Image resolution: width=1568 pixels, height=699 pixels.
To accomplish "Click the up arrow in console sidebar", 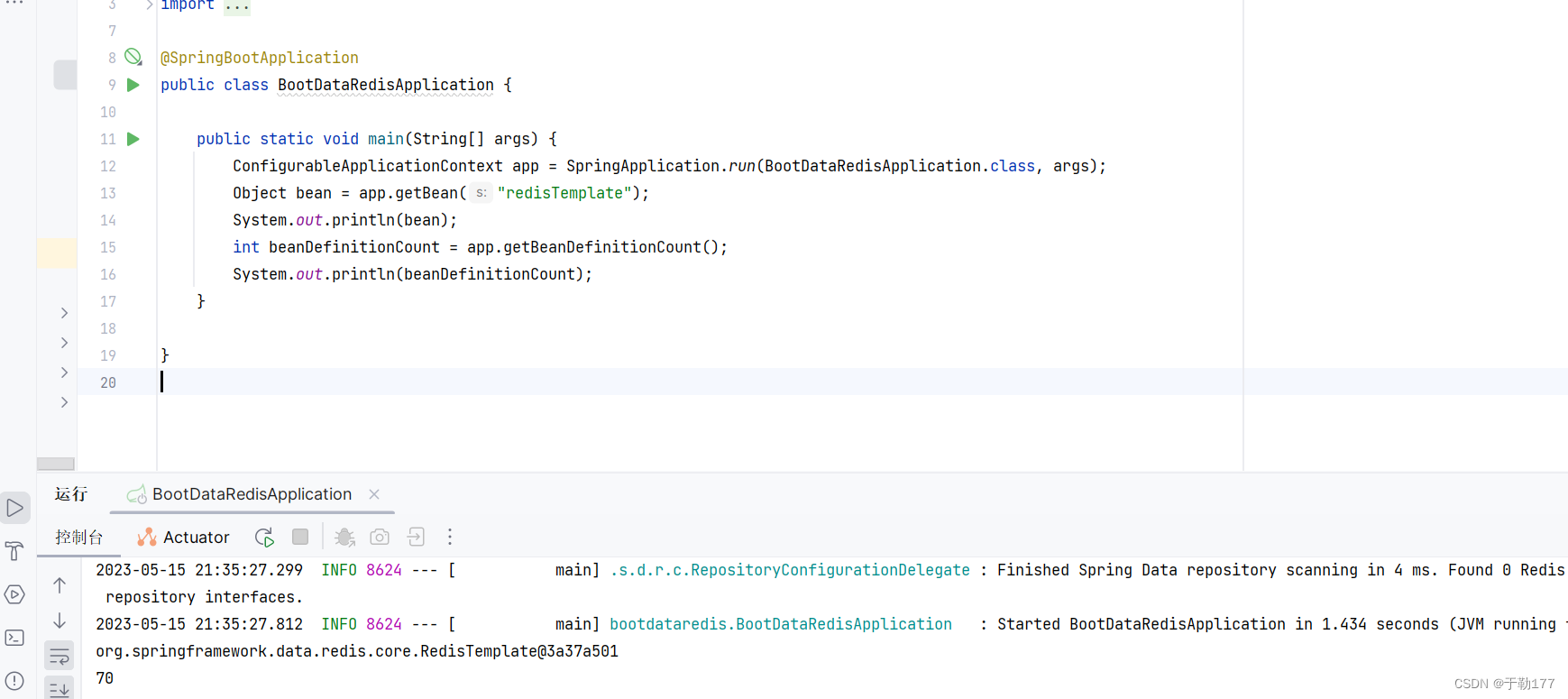I will tap(60, 585).
